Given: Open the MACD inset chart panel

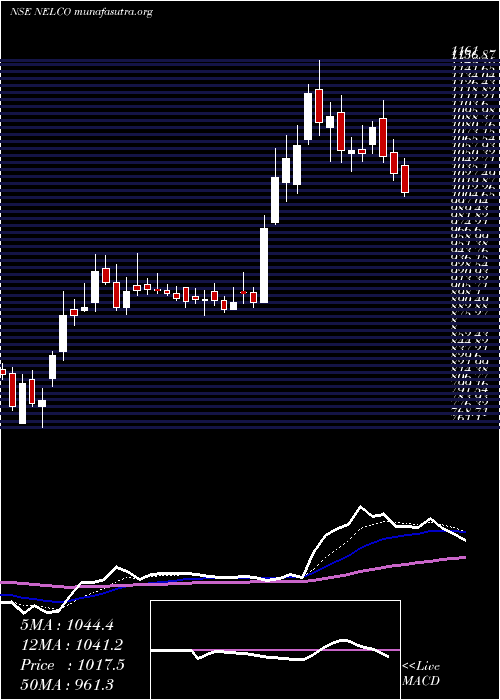Looking at the screenshot, I should pos(275,650).
